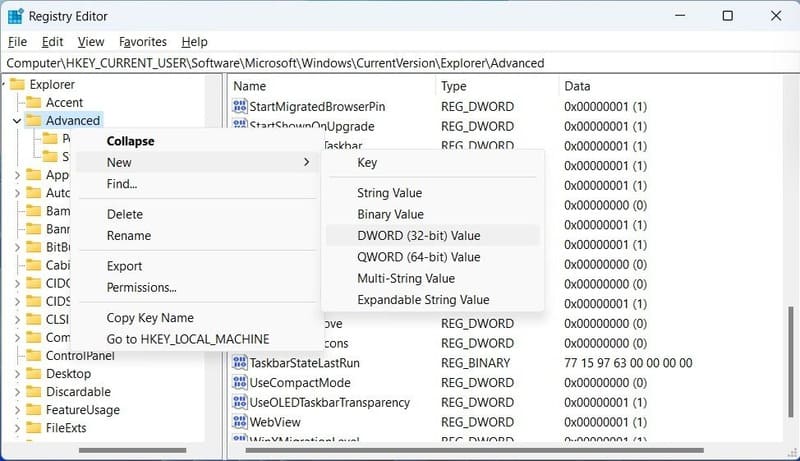Screen dimensions: 800x461
Task: Click the values pane horizontal scrollbar
Action: pos(474,450)
